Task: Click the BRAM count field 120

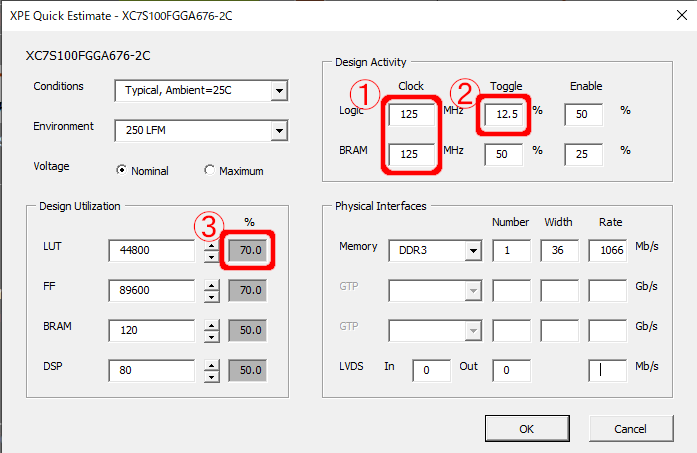Action: click(152, 330)
